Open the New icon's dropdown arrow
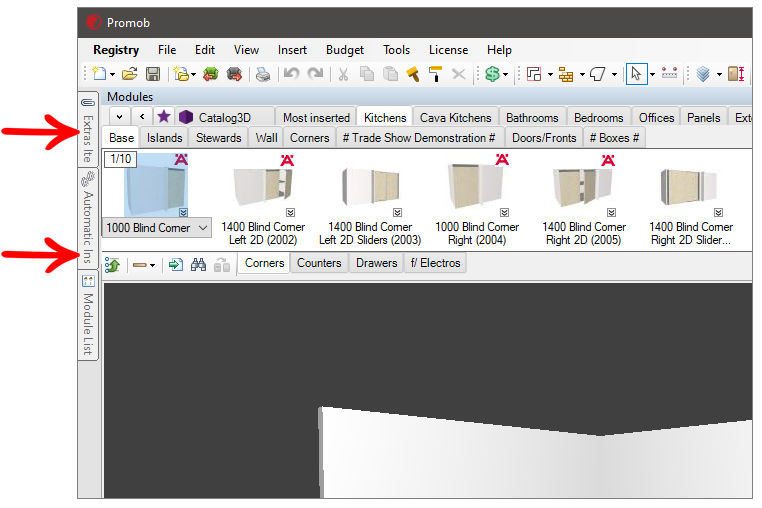The width and height of the screenshot is (762, 508). 112,74
